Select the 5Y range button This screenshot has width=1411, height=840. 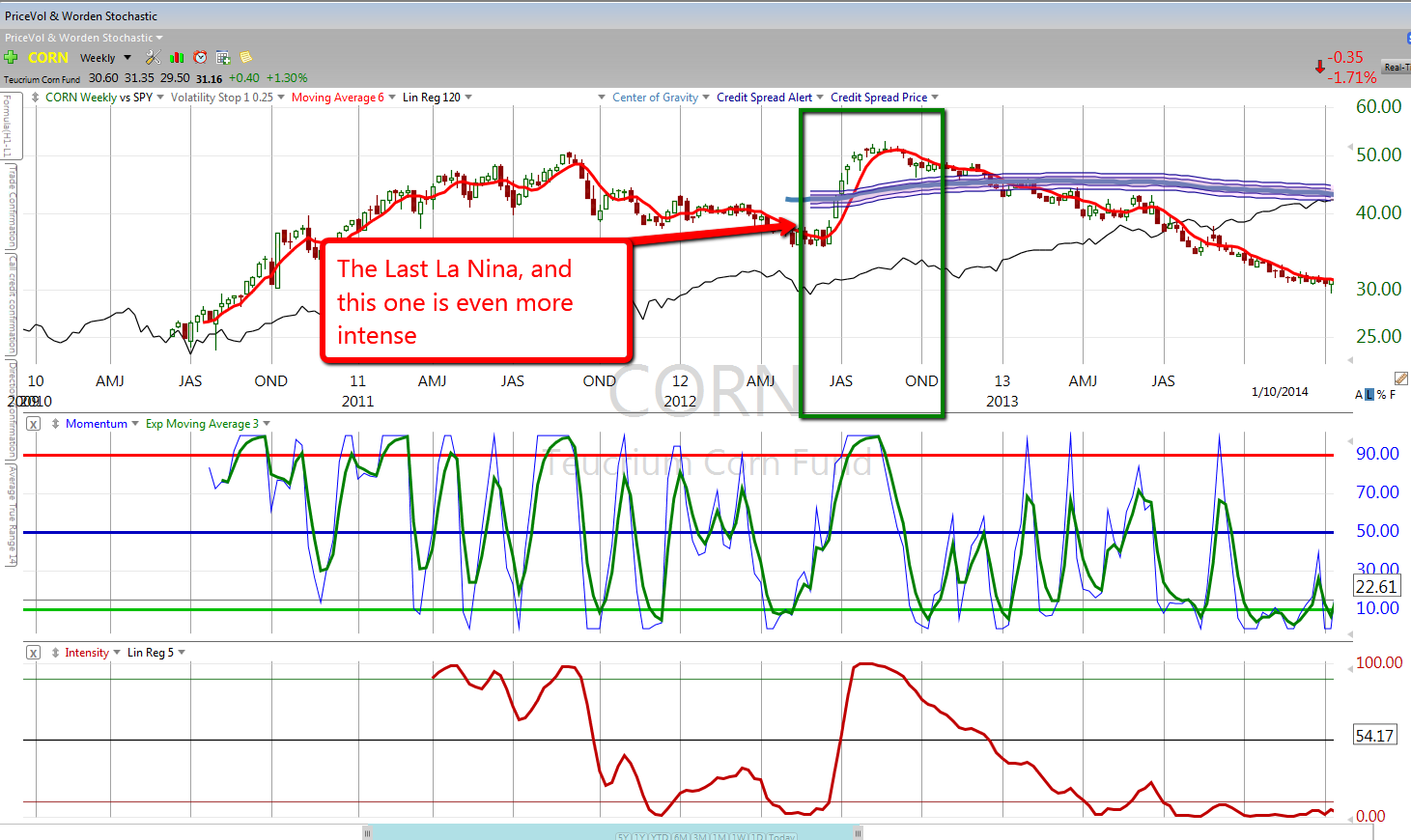(624, 836)
